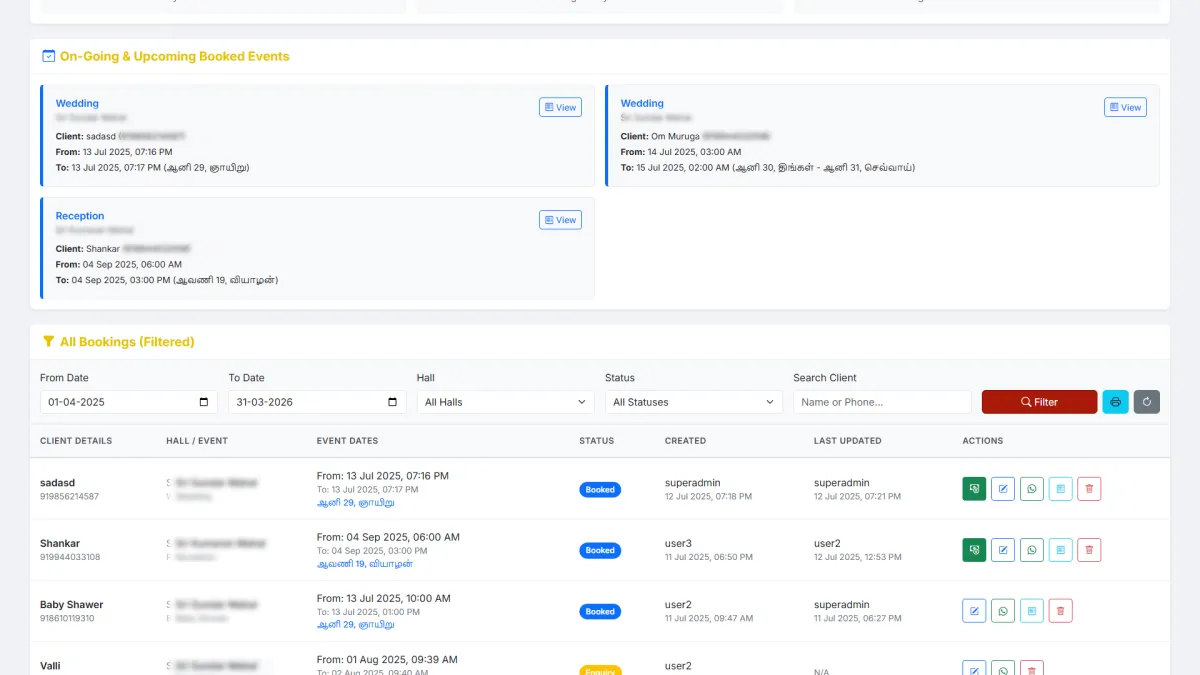Click client name Baby Shawer in table
Viewport: 1200px width, 675px height.
click(x=71, y=604)
